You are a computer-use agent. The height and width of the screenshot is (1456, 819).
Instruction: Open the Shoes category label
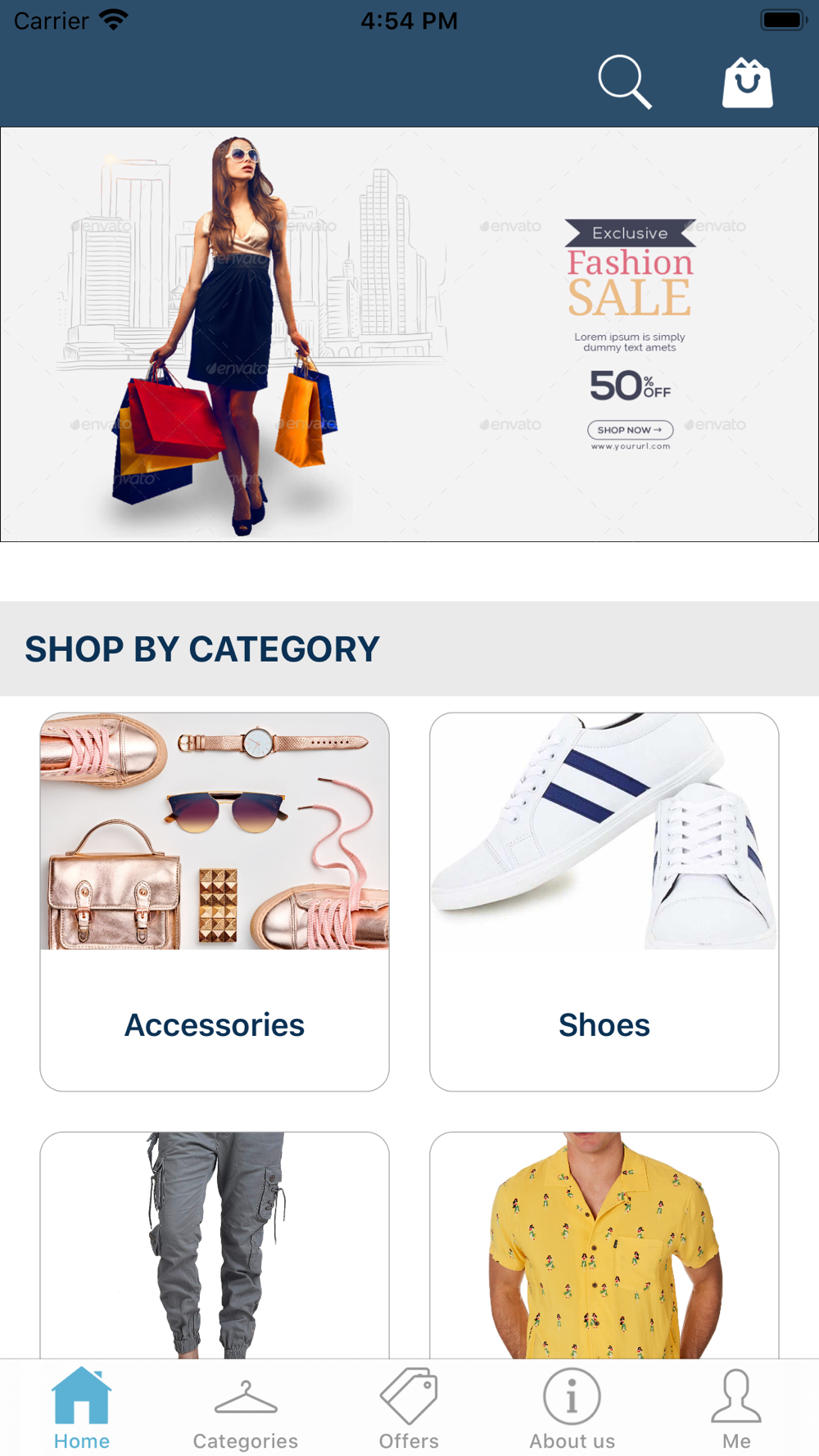(x=604, y=1024)
